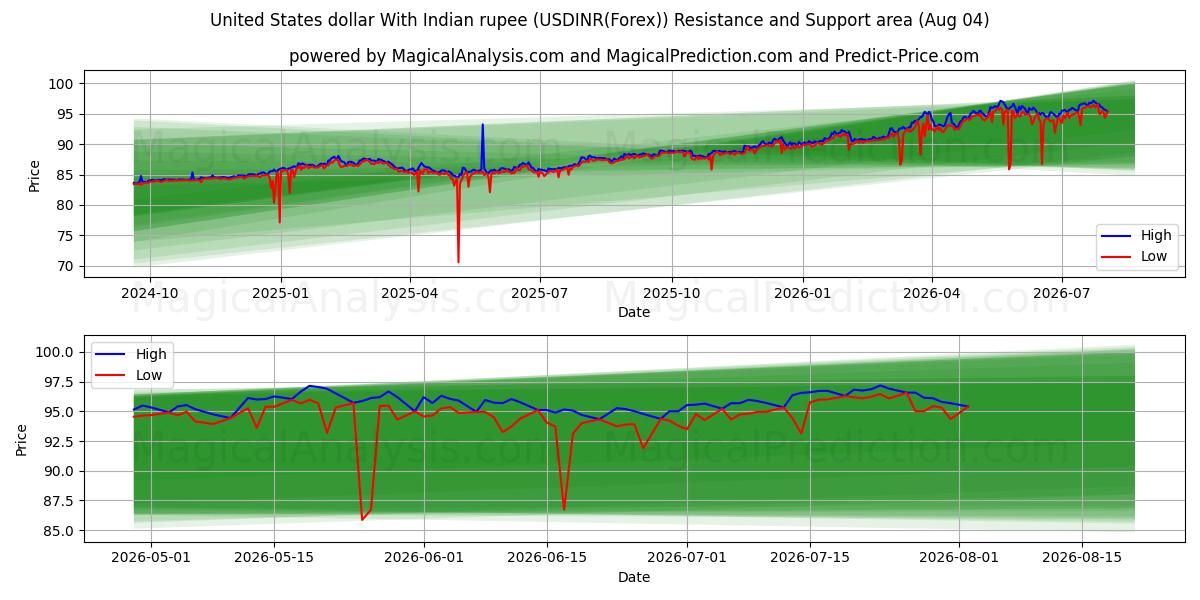Click the '2026-08-15' date tick label
The image size is (1200, 600).
[x=1082, y=558]
